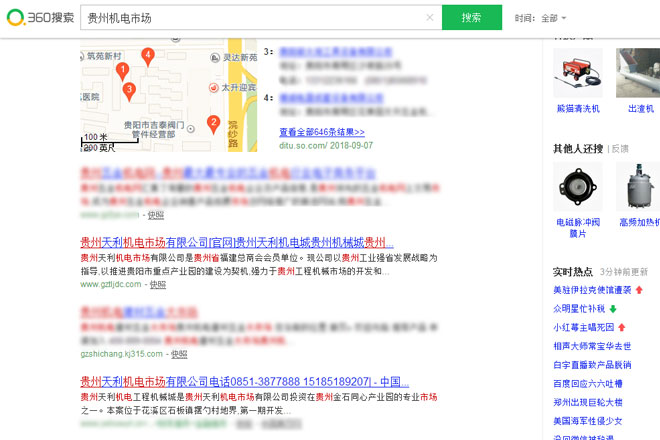Viewport: 660px width, 440px height.
Task: Click www.gztljdc.com green URL text
Action: pyautogui.click(x=111, y=284)
